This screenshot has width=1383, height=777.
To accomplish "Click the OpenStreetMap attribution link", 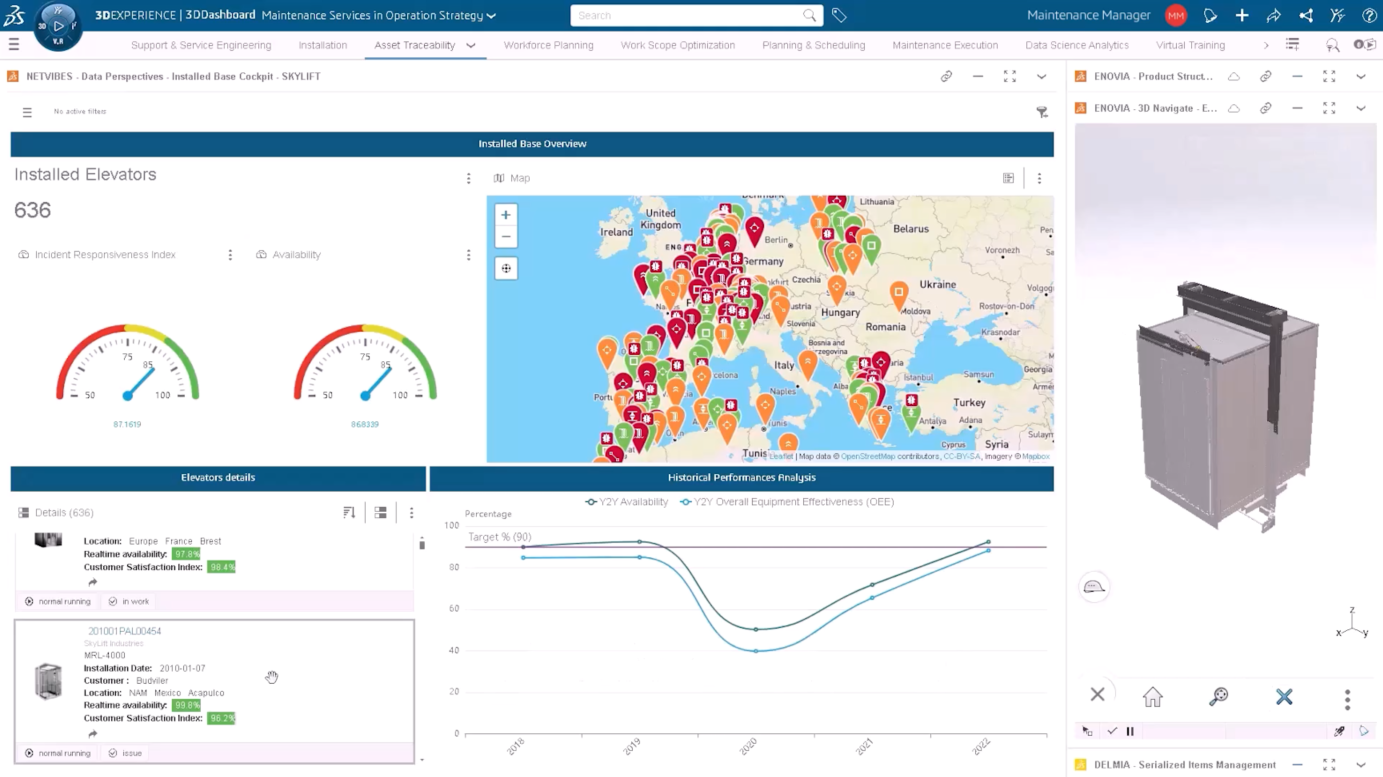I will tap(867, 457).
